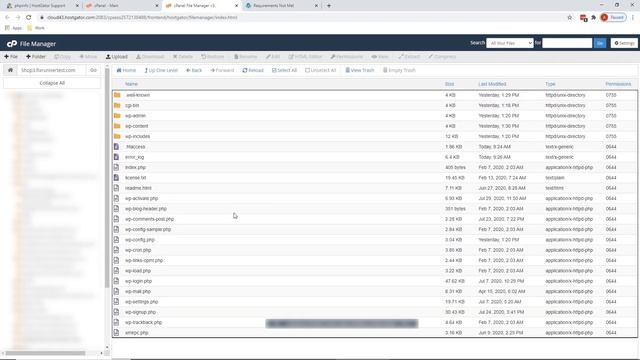Select the wp-settings.php file row
640x360 pixels.
pyautogui.click(x=374, y=302)
